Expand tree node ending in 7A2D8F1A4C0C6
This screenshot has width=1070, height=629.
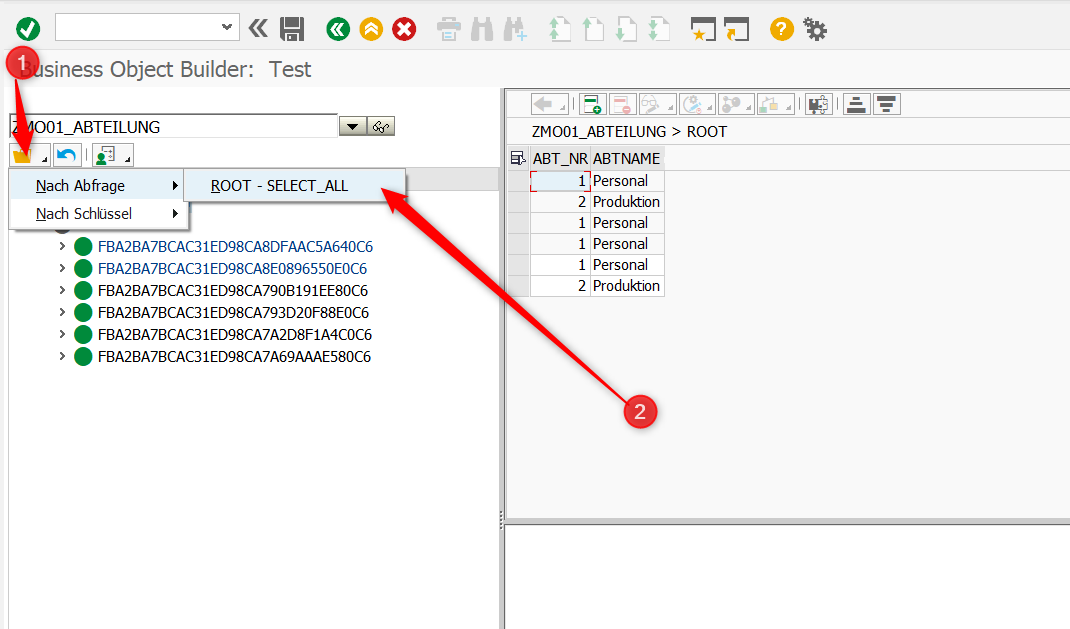click(x=62, y=334)
